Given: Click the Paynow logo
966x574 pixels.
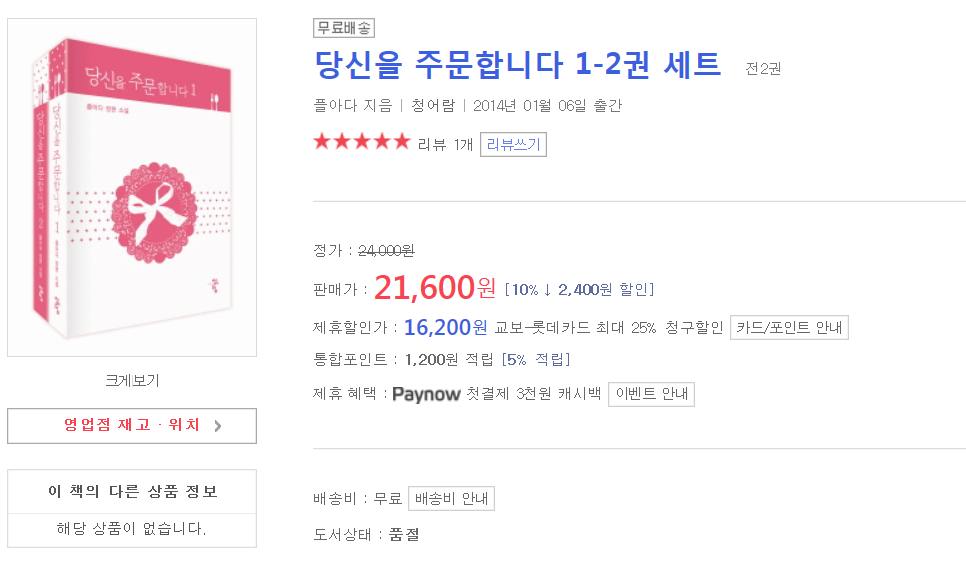Looking at the screenshot, I should pos(426,394).
